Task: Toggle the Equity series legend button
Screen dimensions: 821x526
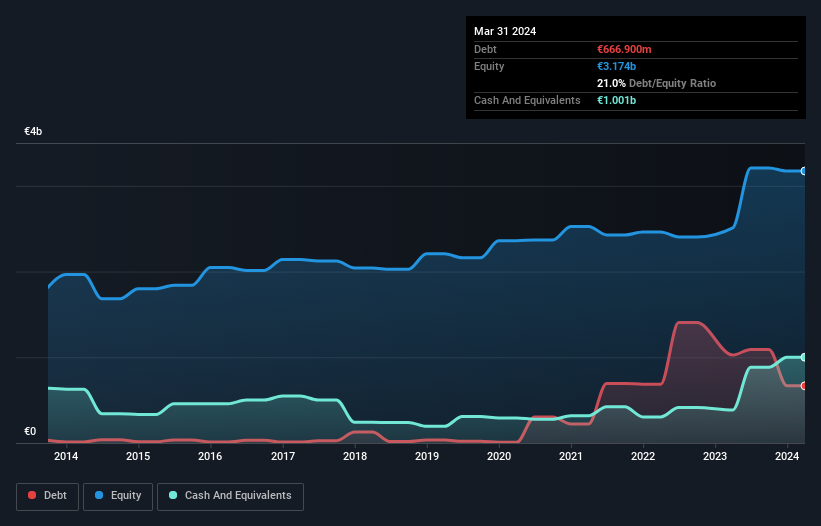Action: [118, 496]
